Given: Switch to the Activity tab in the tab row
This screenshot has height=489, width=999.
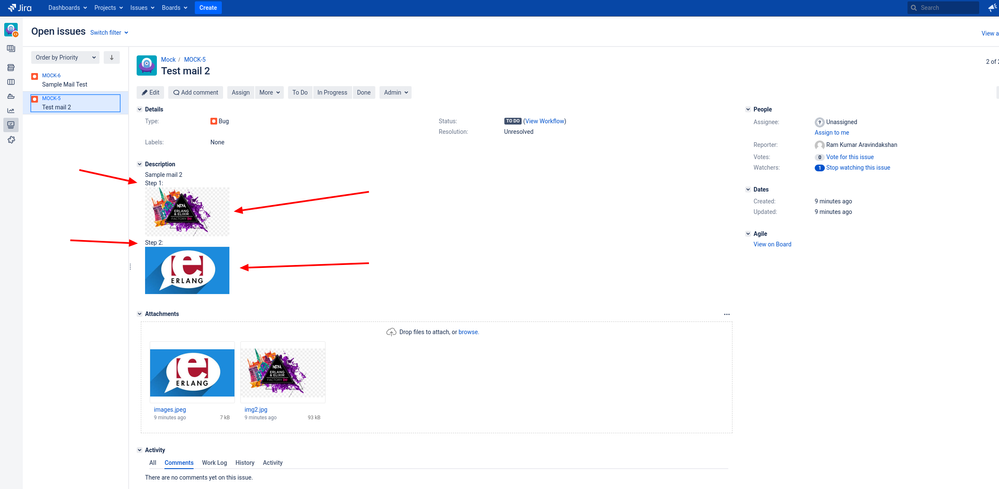Looking at the screenshot, I should tap(273, 463).
